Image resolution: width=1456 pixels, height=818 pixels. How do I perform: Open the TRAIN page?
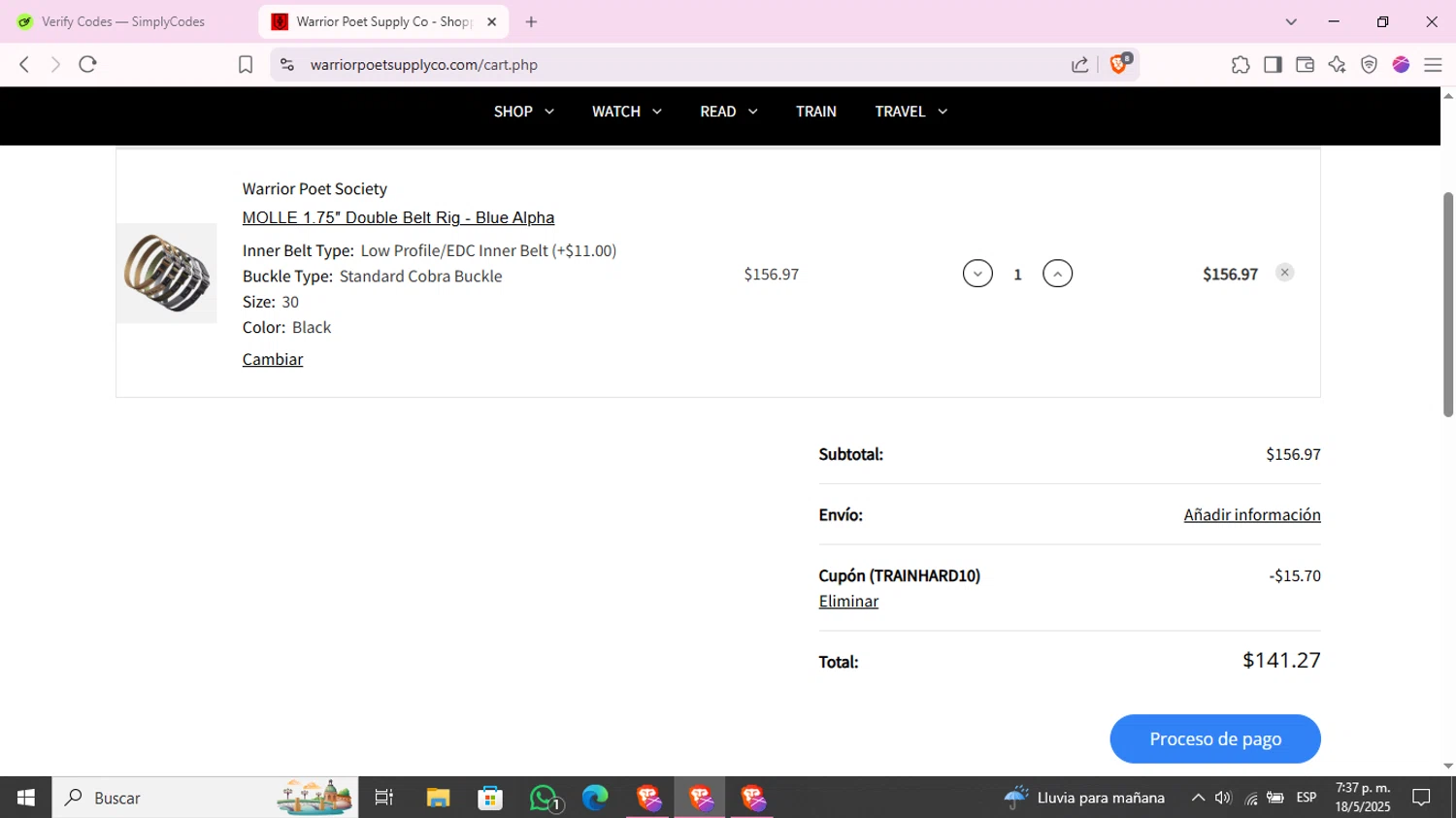pyautogui.click(x=816, y=112)
